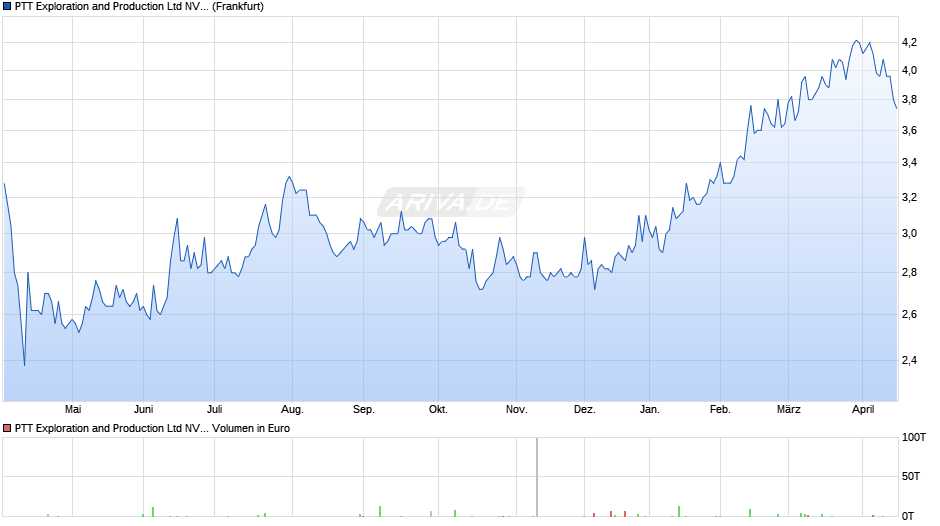Click the 50T volume axis label
This screenshot has height=526, width=940.
click(911, 476)
